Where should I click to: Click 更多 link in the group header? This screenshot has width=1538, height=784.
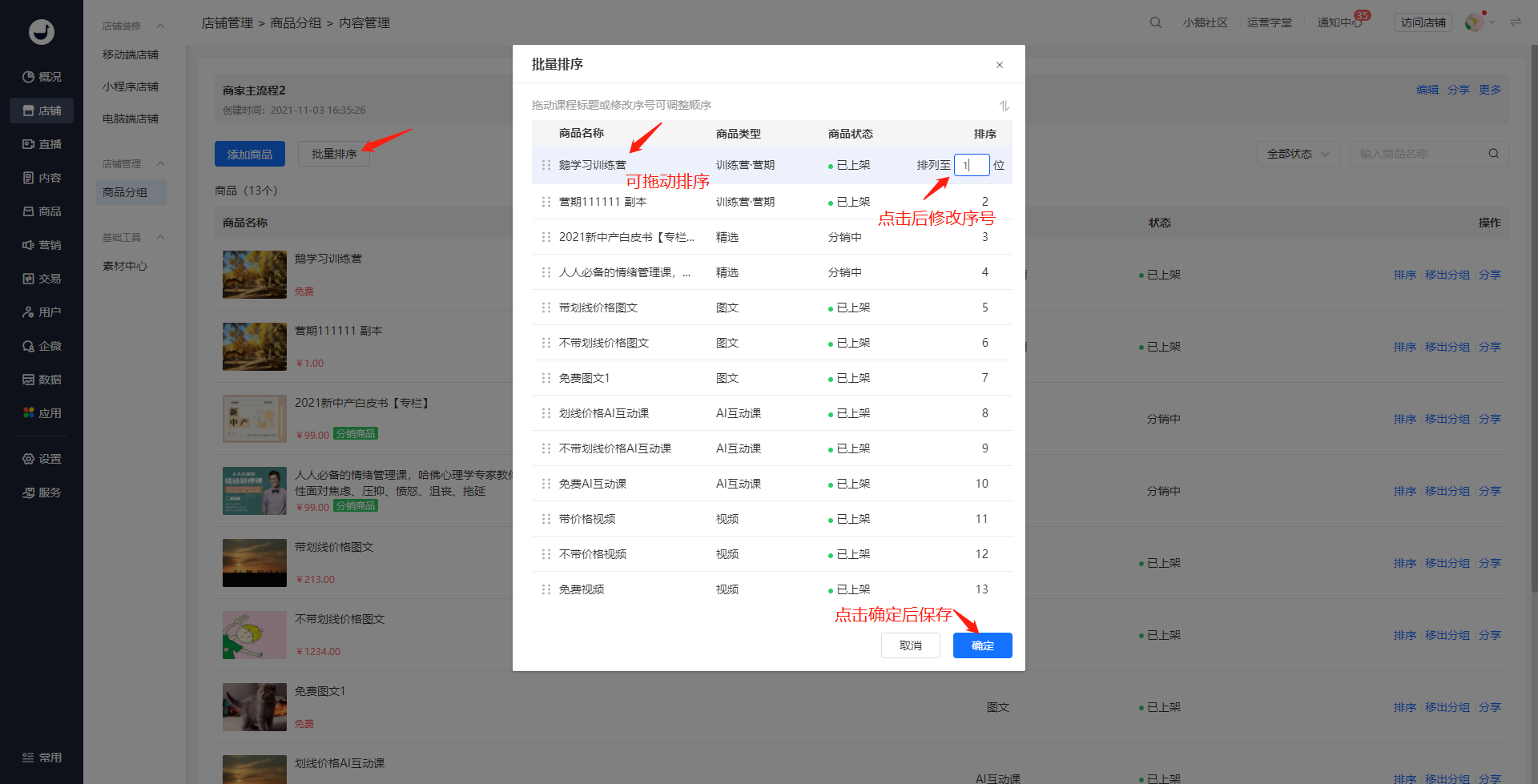(x=1490, y=90)
